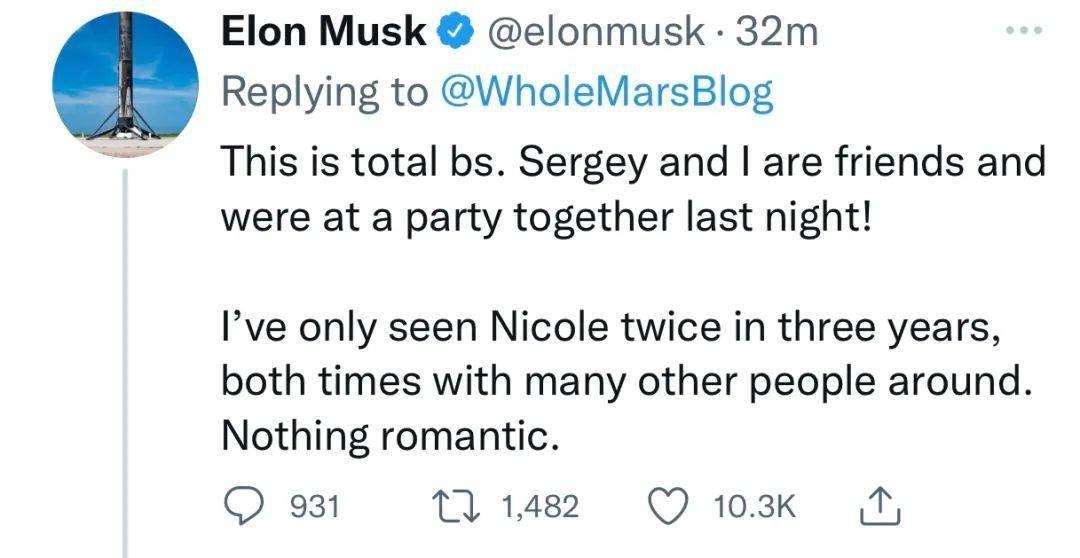1080x558 pixels.
Task: Click the 32m timestamp
Action: click(777, 33)
